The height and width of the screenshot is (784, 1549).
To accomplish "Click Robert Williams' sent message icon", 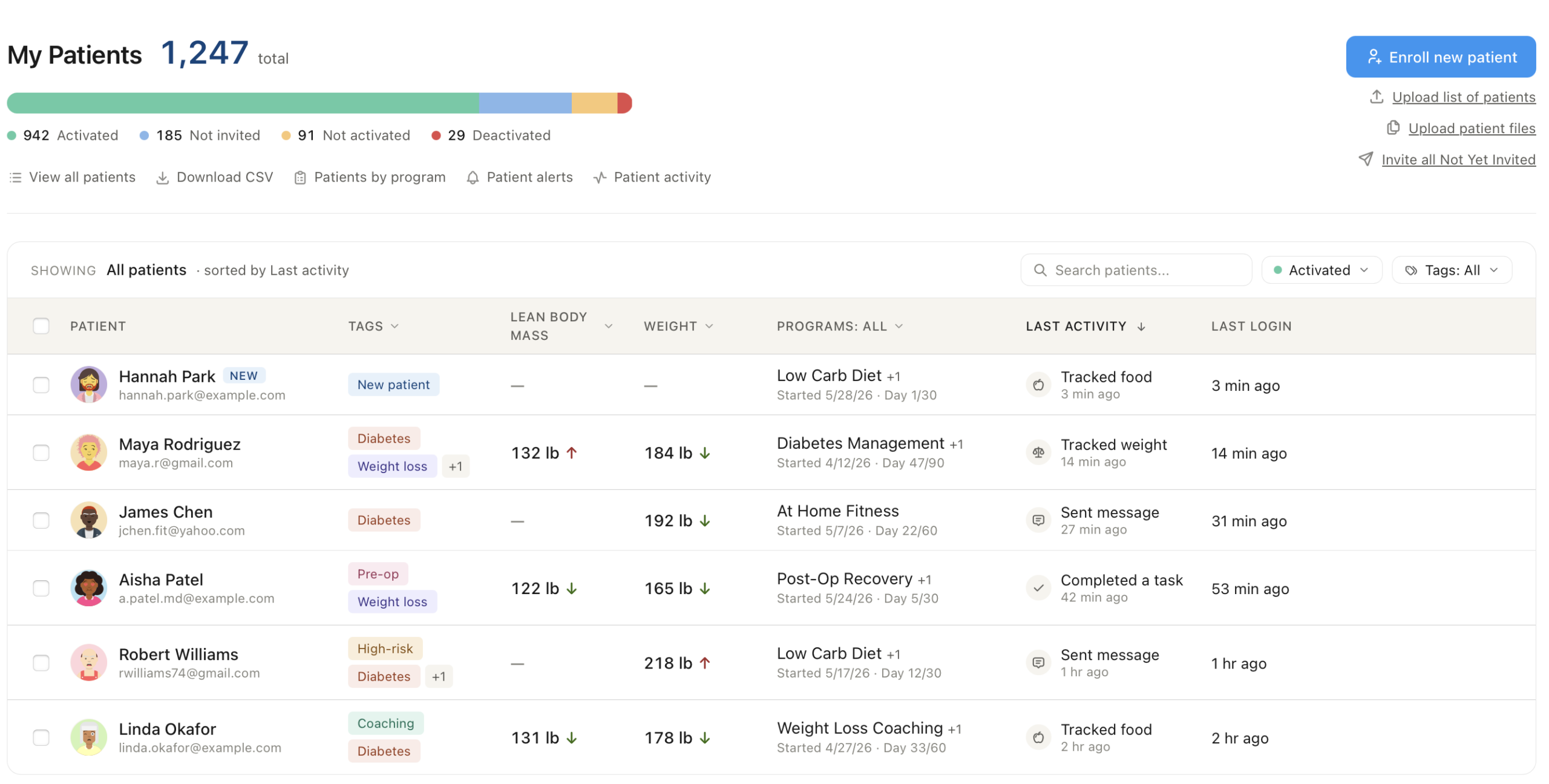I will (x=1038, y=662).
